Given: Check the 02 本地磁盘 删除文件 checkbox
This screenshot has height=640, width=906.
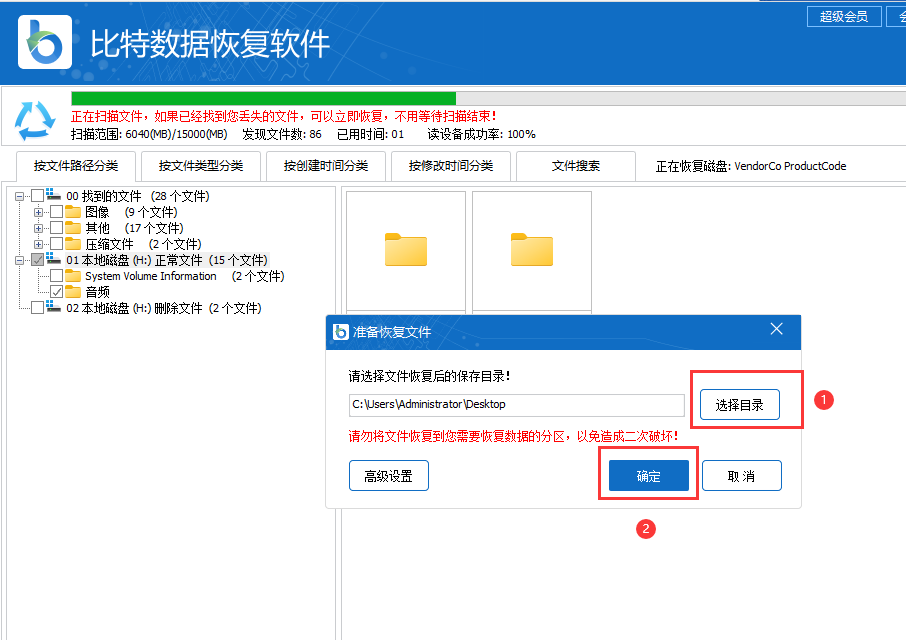Looking at the screenshot, I should click(38, 307).
